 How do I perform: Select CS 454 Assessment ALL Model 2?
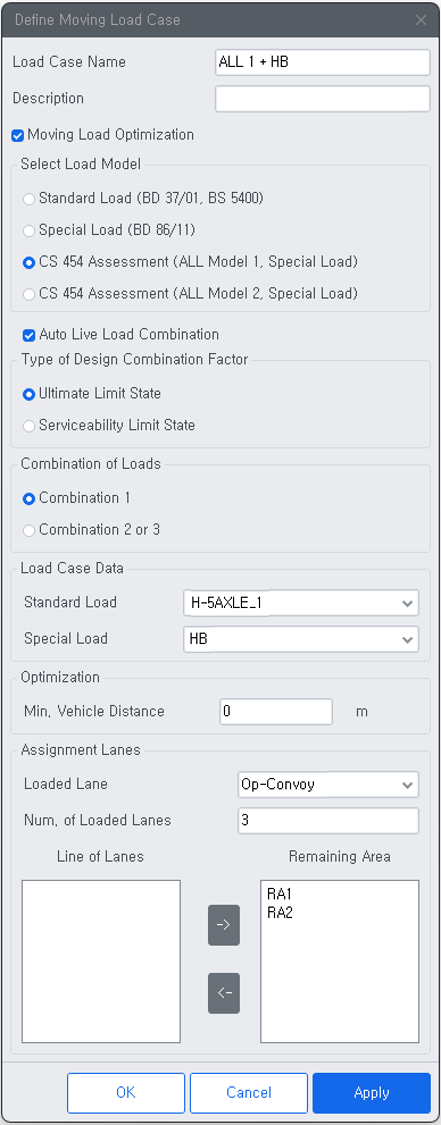pos(29,293)
